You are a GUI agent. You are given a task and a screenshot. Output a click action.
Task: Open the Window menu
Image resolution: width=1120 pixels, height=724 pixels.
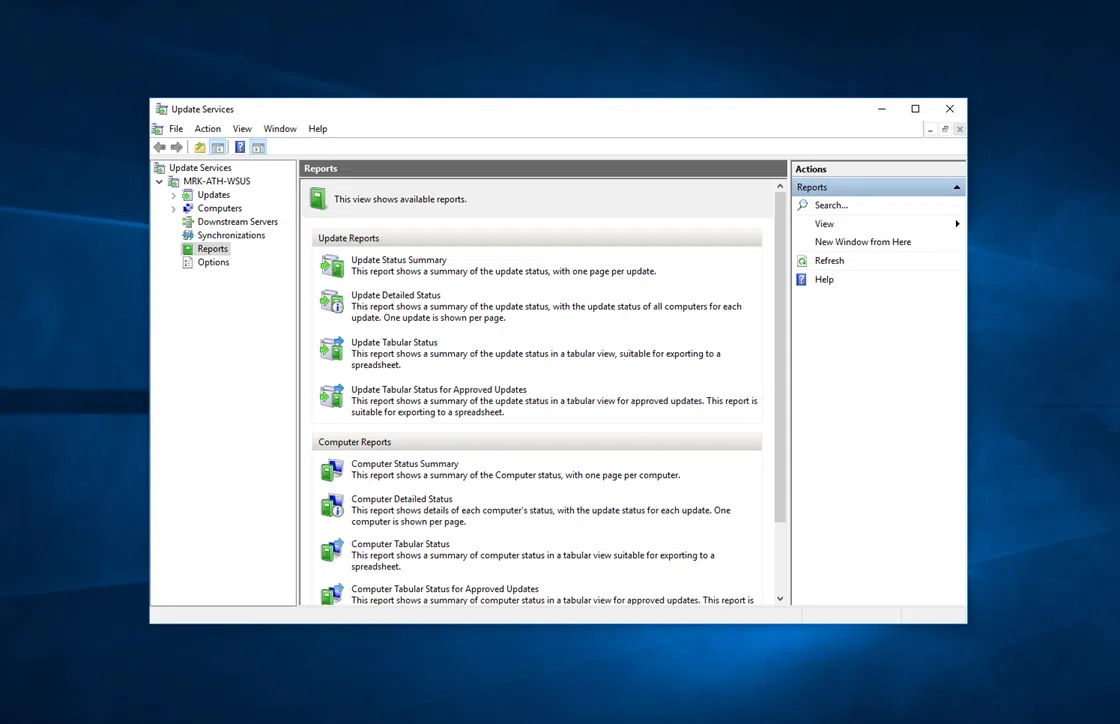tap(280, 129)
